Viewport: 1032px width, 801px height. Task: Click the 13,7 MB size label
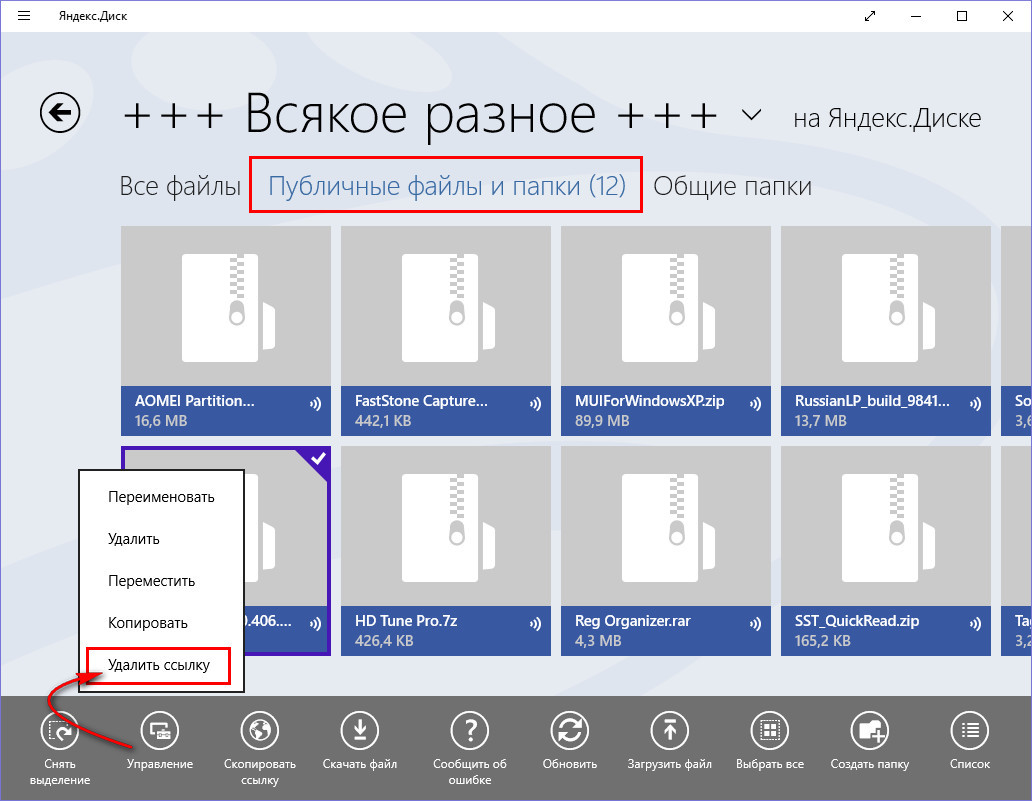click(x=820, y=421)
